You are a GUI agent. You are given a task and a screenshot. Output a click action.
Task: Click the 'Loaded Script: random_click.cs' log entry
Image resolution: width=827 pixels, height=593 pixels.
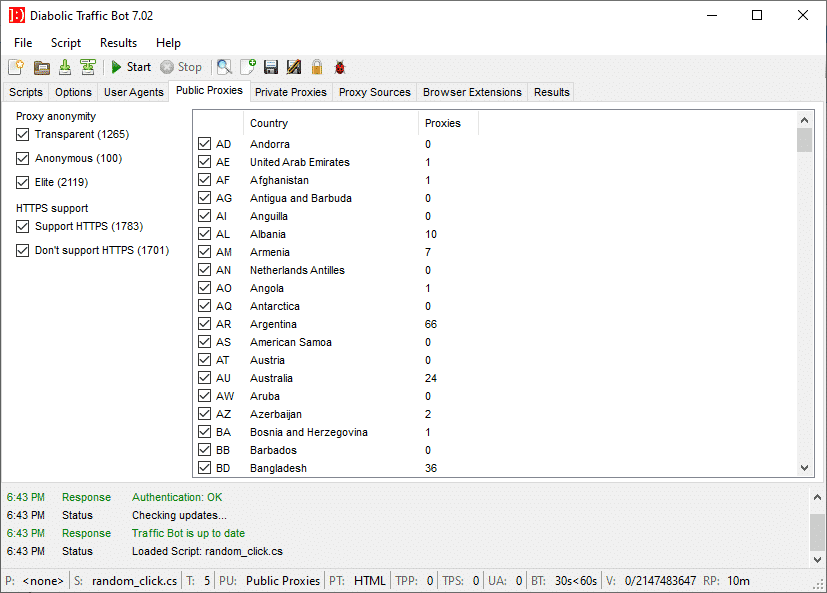[207, 551]
